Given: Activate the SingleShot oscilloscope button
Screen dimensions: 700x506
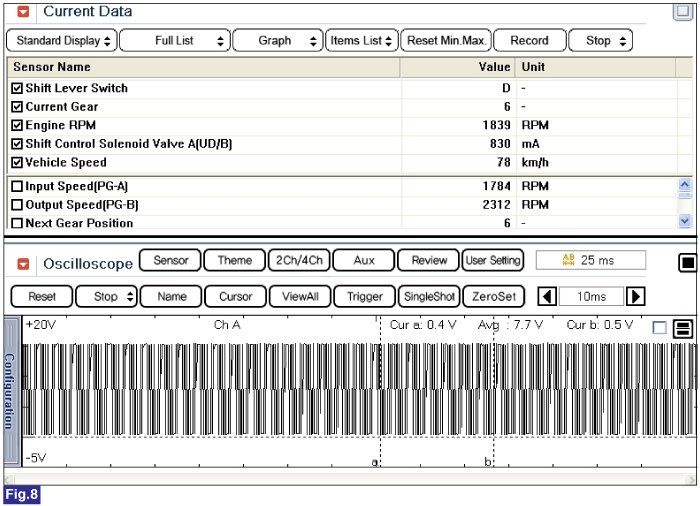Looking at the screenshot, I should [429, 296].
